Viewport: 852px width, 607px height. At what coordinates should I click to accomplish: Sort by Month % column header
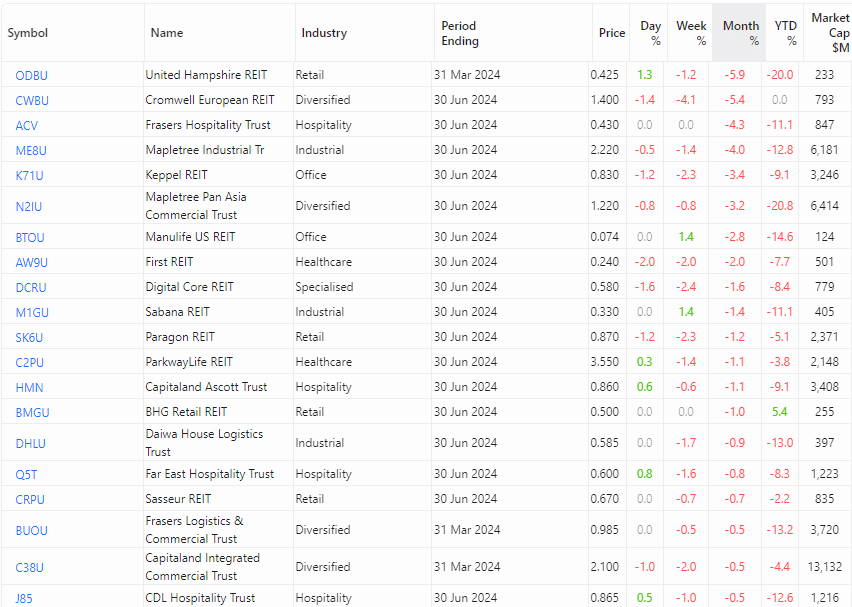[741, 33]
